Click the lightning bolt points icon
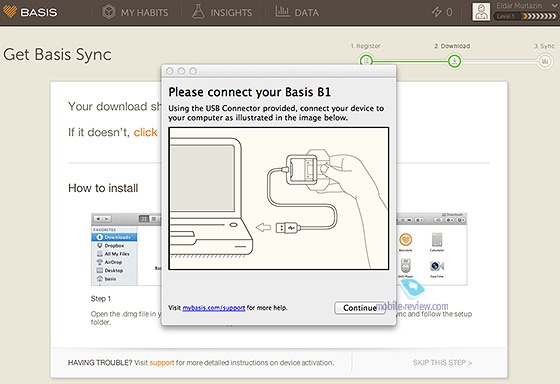The width and height of the screenshot is (560, 384). click(436, 12)
